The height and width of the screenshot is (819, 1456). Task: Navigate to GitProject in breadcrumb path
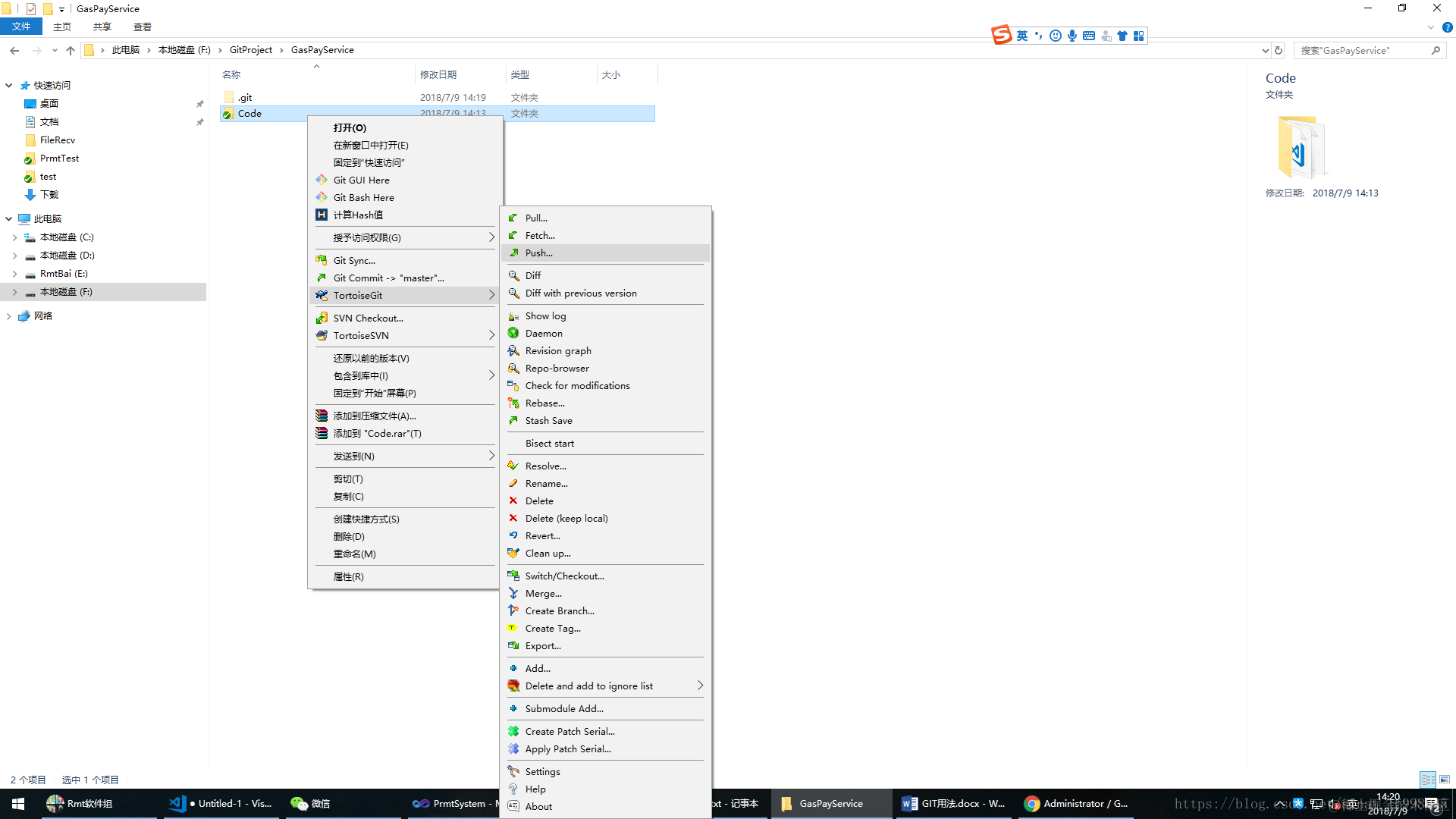(x=250, y=50)
